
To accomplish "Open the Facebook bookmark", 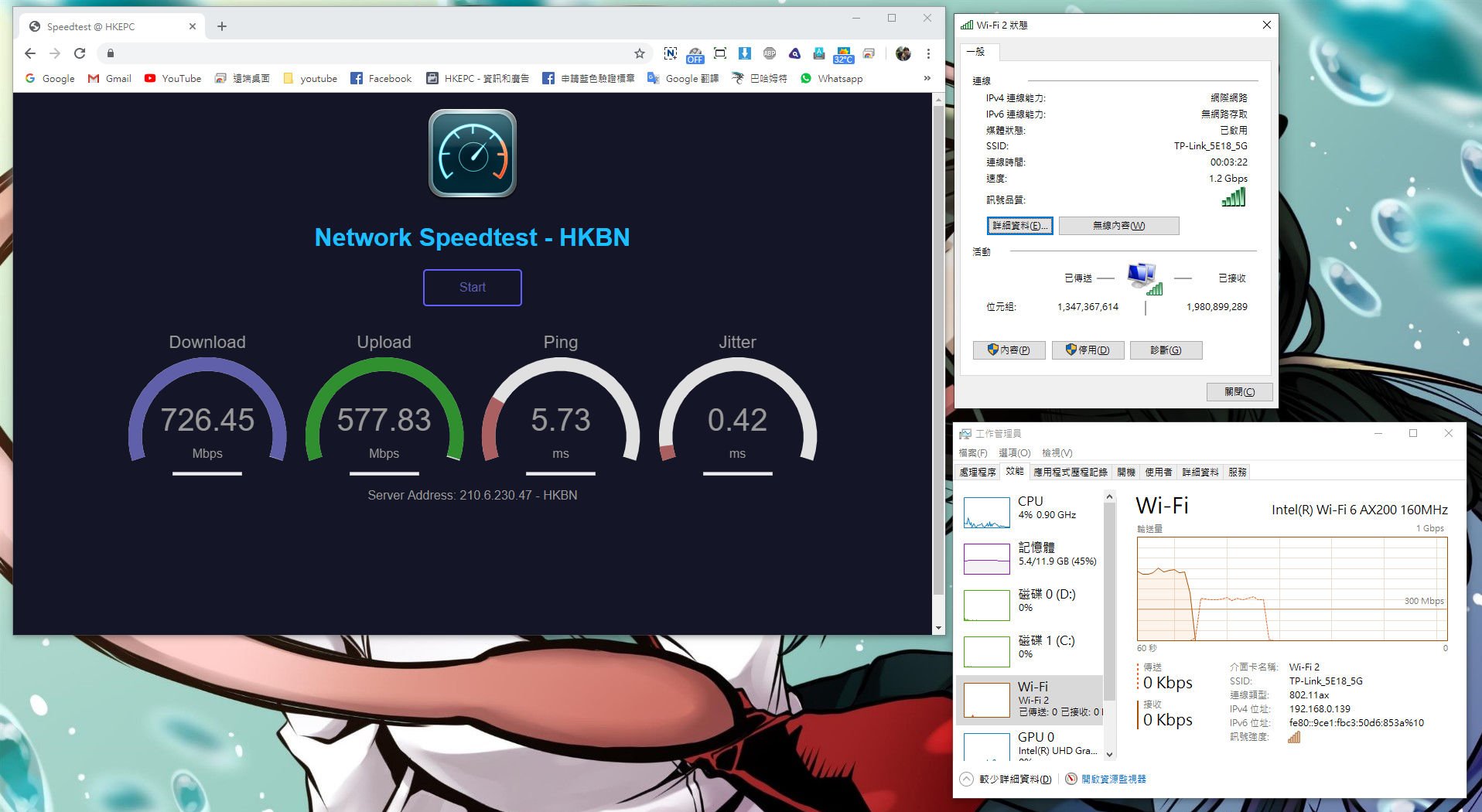I will [381, 78].
